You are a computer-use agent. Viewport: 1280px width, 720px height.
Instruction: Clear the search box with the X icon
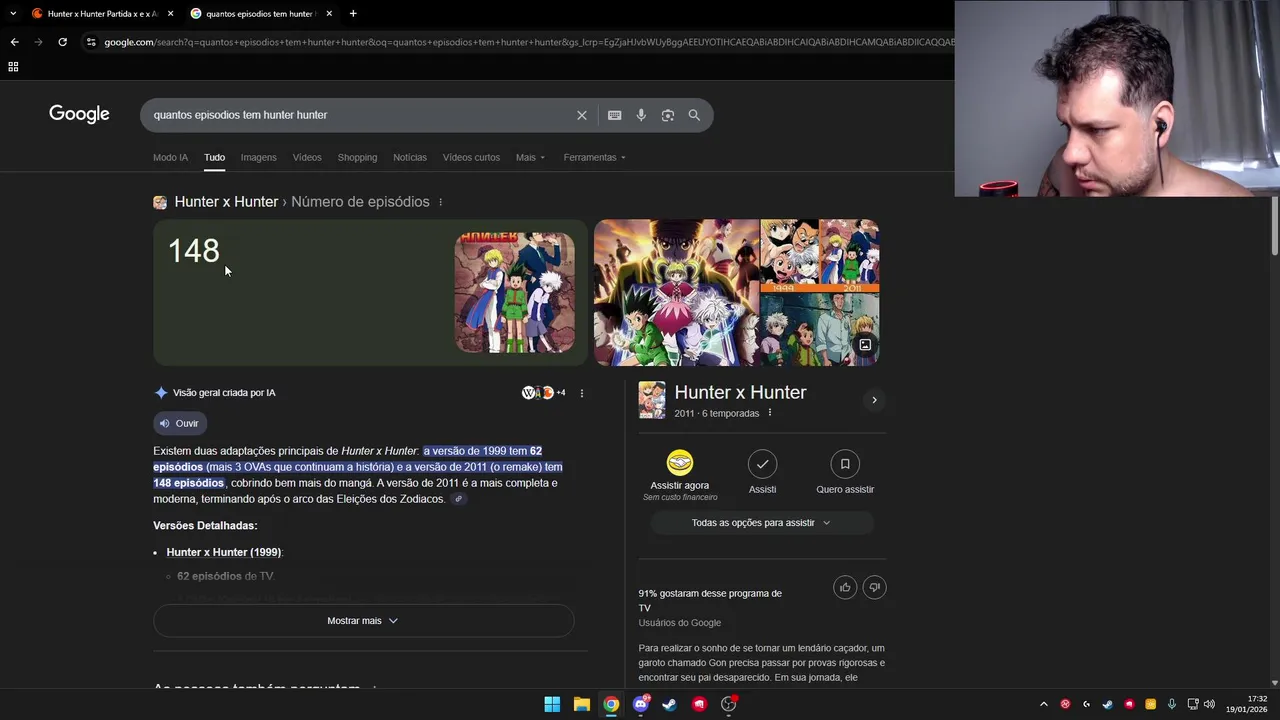click(581, 115)
